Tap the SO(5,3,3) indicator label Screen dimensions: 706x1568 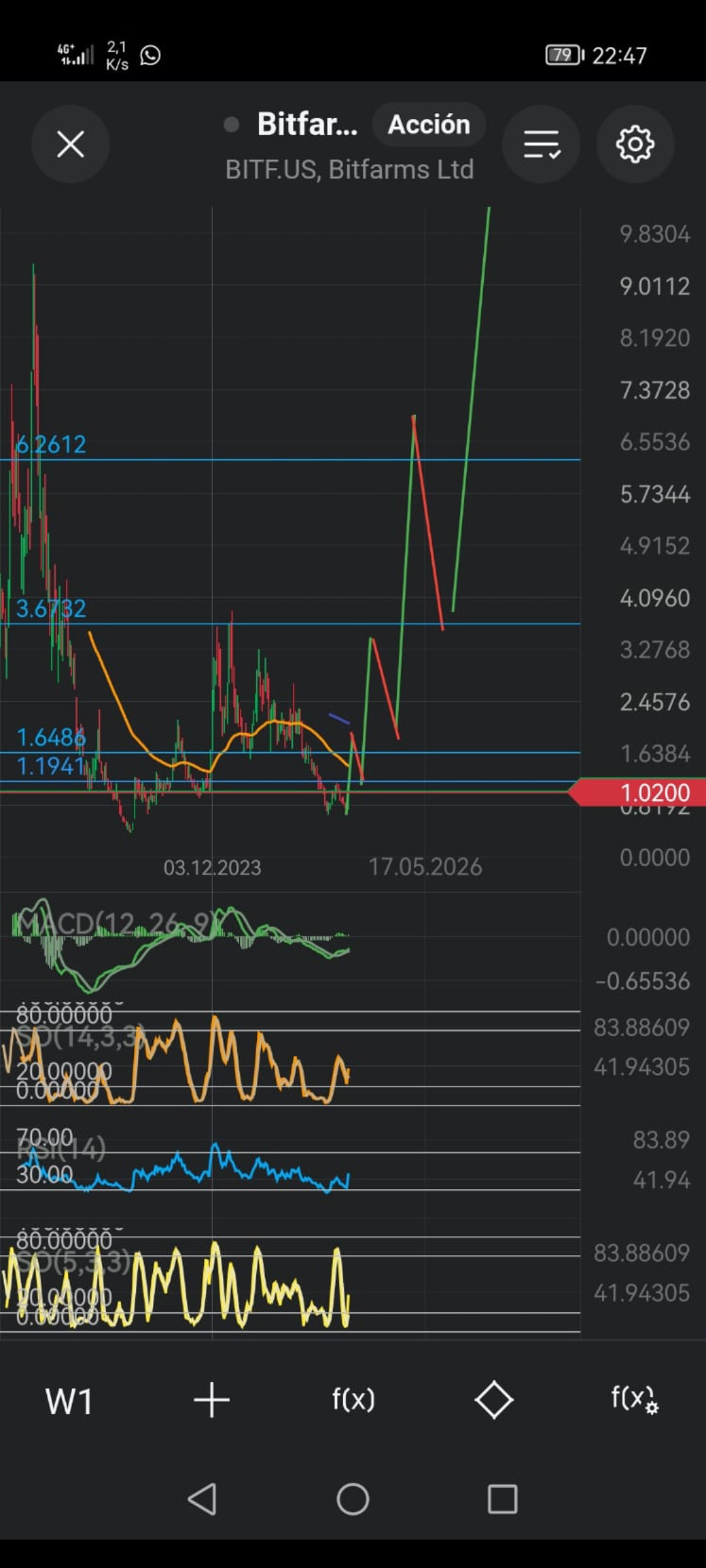(73, 1262)
